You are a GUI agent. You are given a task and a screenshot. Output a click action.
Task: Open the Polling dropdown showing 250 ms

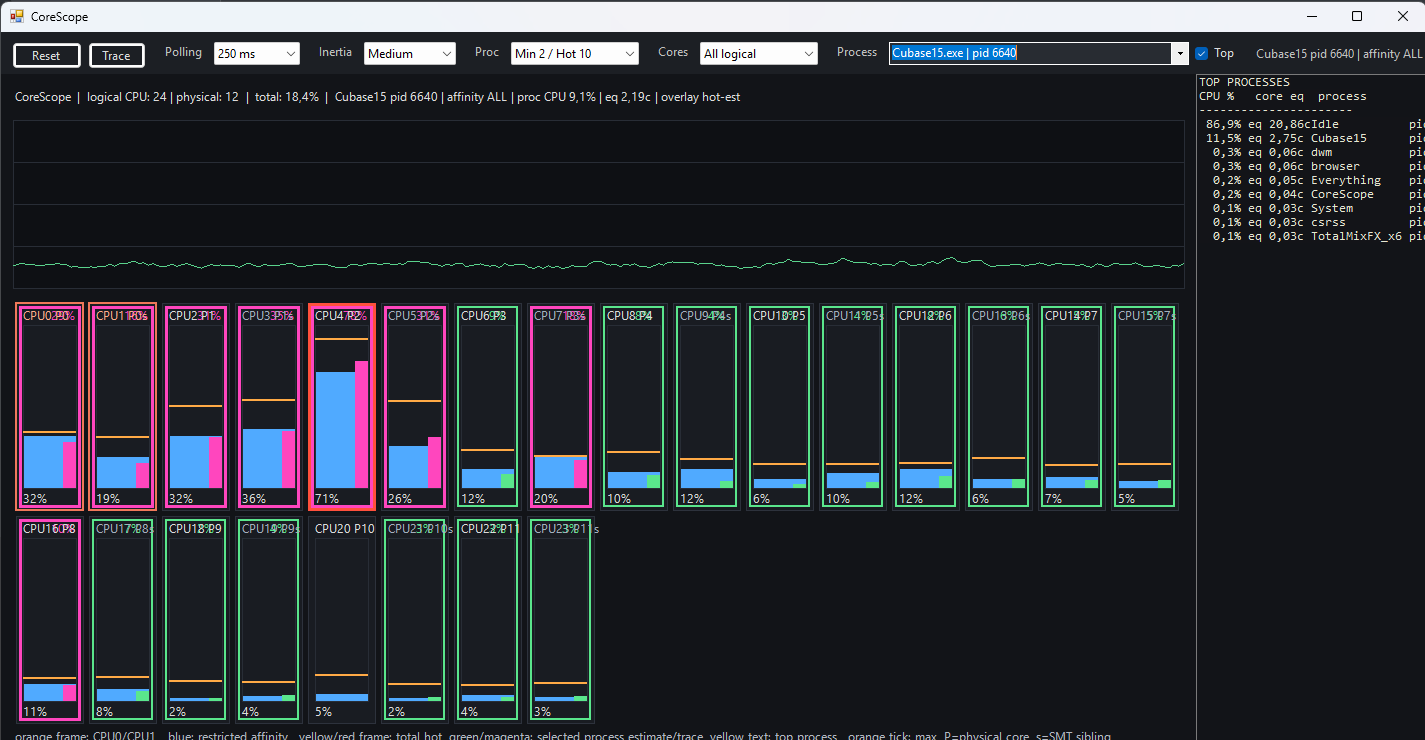pyautogui.click(x=257, y=54)
